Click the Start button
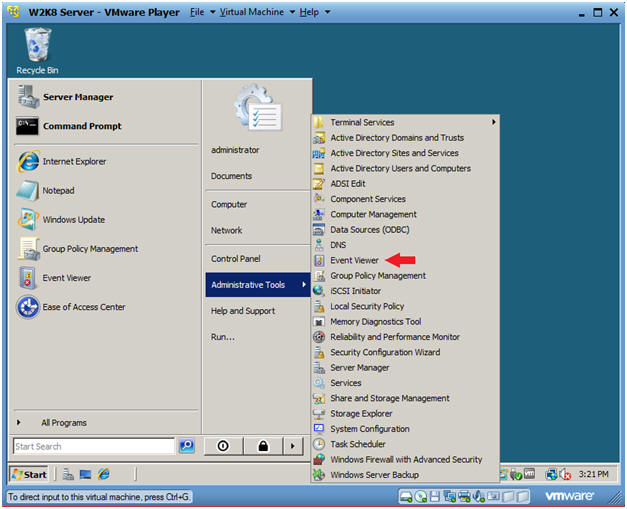This screenshot has width=627, height=509. (29, 475)
